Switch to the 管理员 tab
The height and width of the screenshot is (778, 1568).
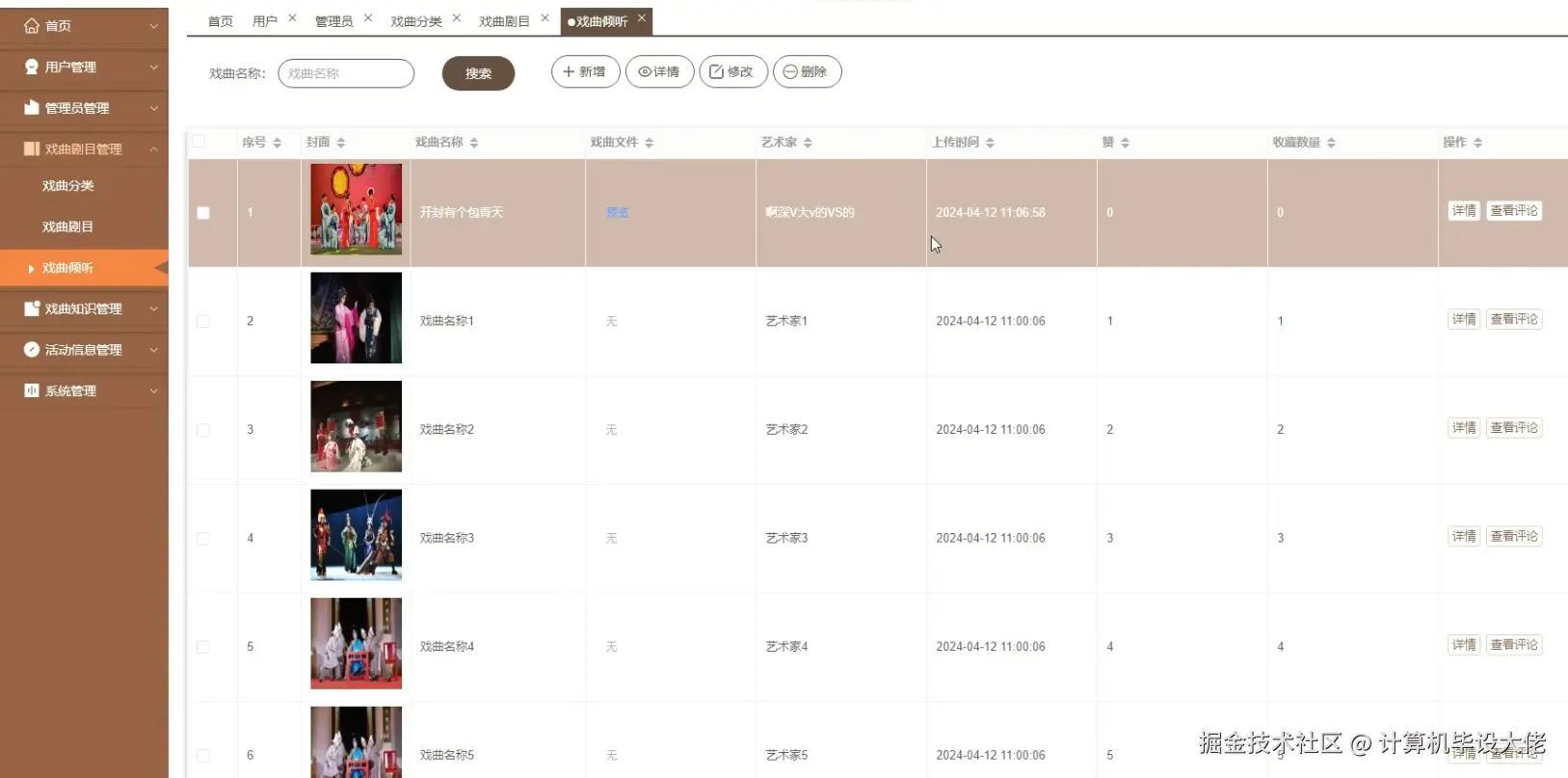click(x=334, y=21)
